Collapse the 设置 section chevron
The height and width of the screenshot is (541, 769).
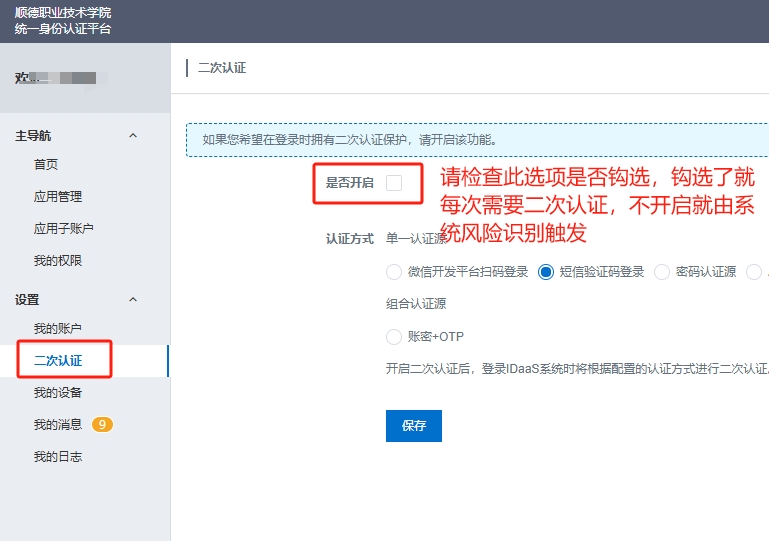pyautogui.click(x=133, y=299)
